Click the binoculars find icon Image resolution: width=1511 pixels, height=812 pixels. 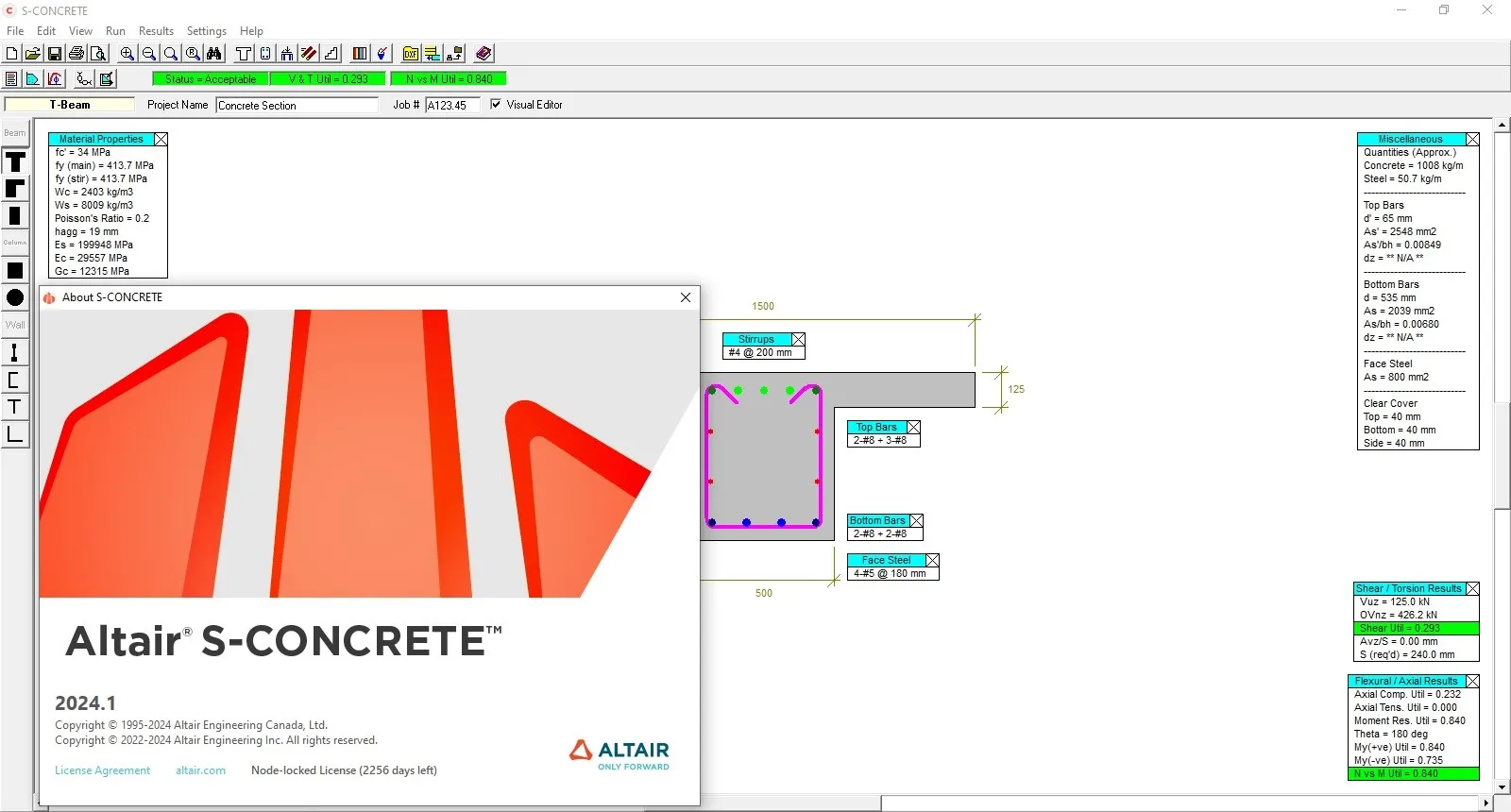(214, 54)
